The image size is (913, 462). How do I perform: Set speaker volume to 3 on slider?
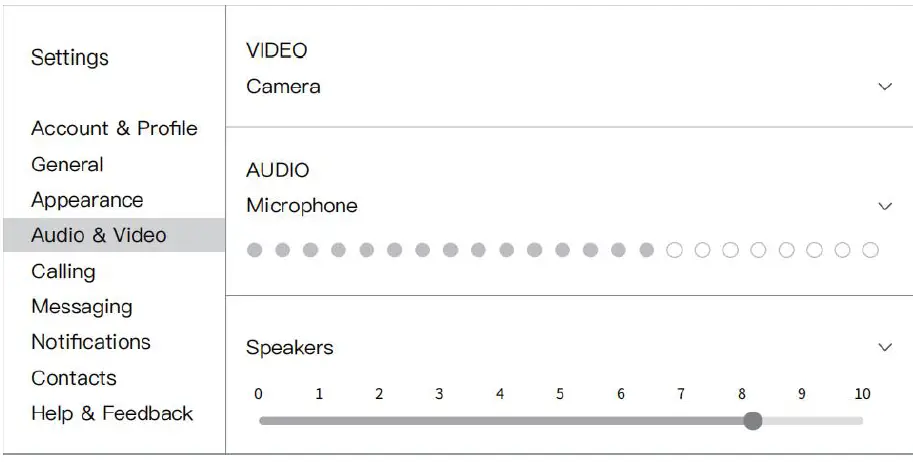click(x=439, y=421)
